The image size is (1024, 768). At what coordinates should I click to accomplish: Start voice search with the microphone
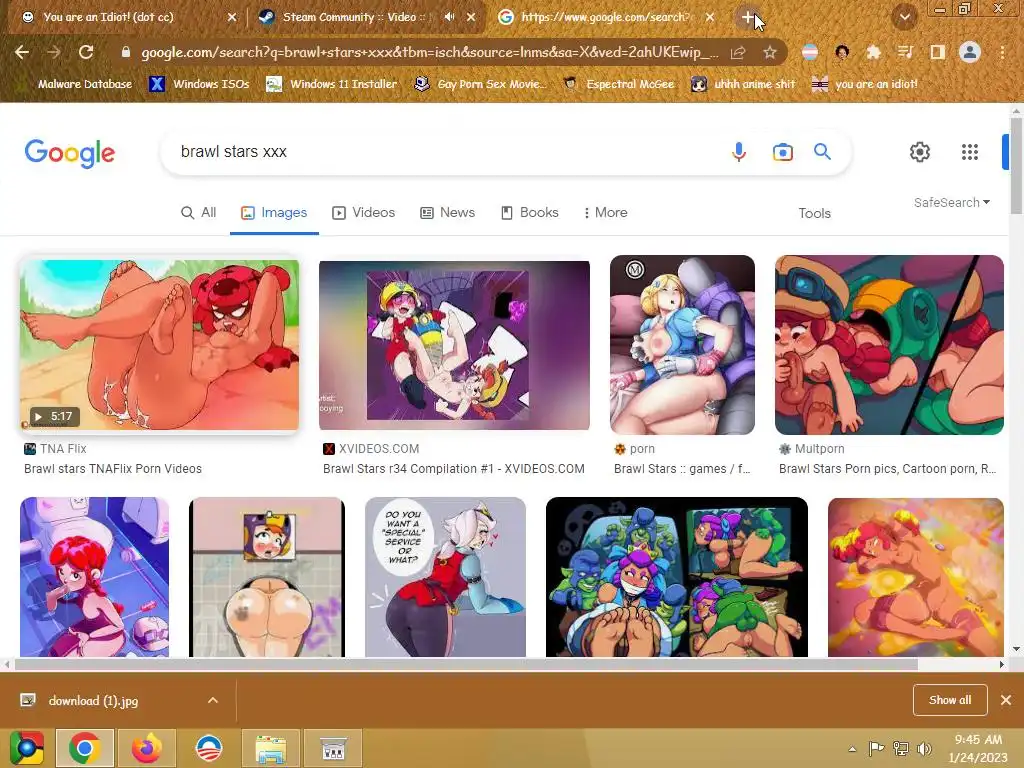tap(739, 152)
